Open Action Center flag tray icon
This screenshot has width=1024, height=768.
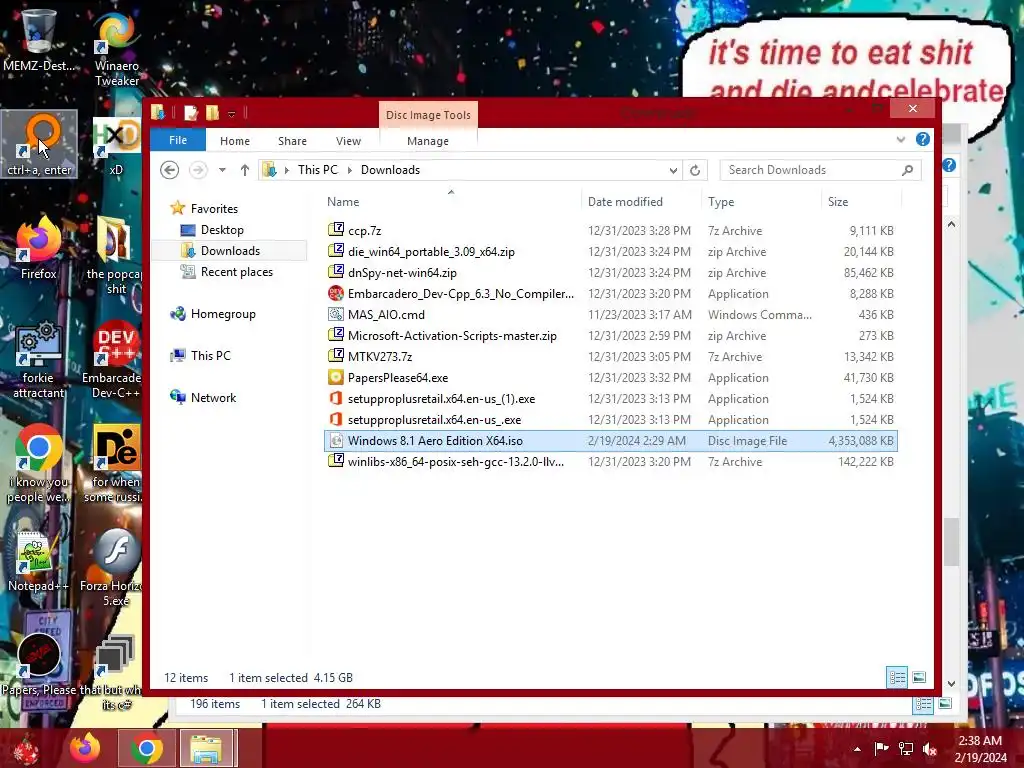point(881,748)
